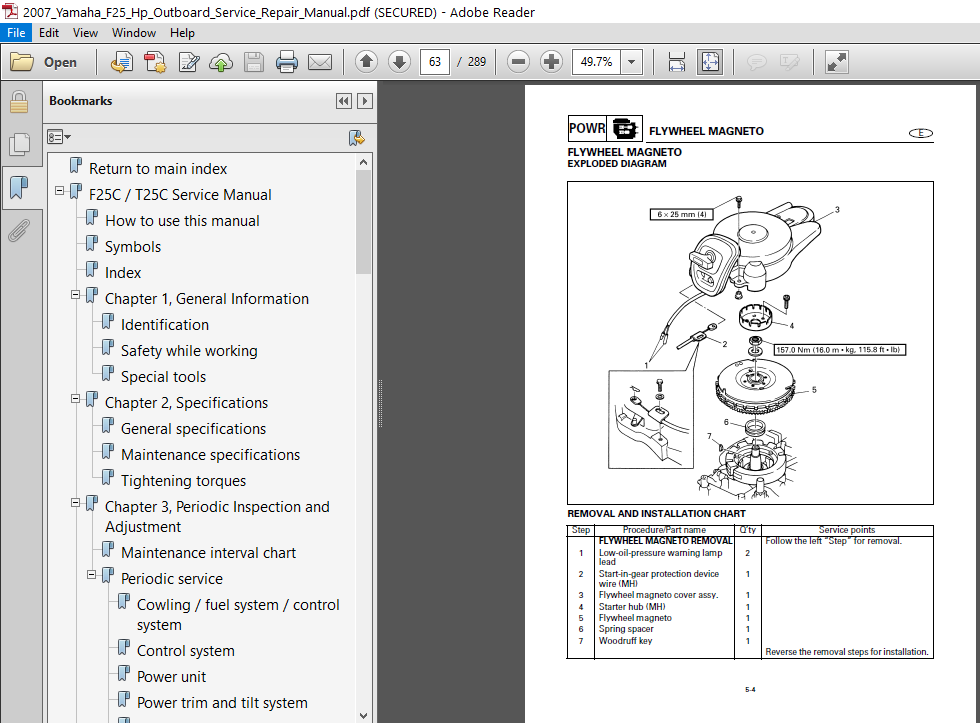The width and height of the screenshot is (980, 723).
Task: Click the highlight text tool icon
Action: pos(790,62)
